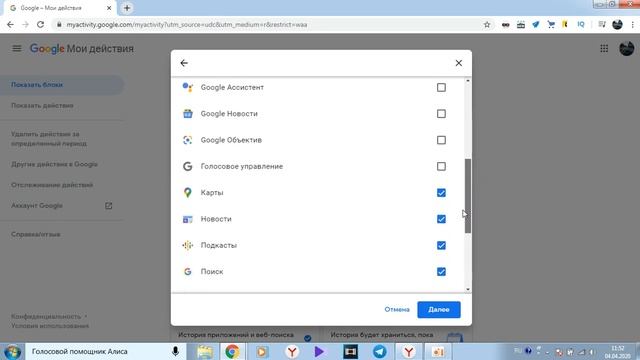The height and width of the screenshot is (360, 640).
Task: Open the Windows Start menu
Action: [12, 351]
